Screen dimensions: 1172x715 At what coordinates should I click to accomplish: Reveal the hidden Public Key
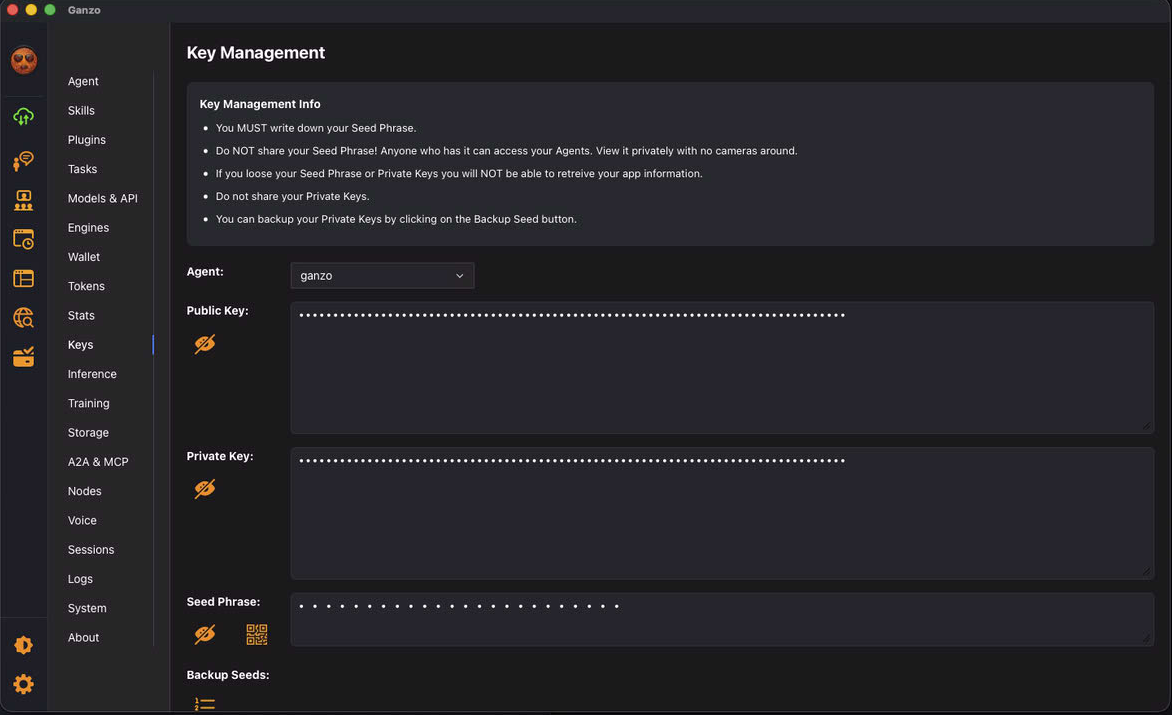pos(205,344)
